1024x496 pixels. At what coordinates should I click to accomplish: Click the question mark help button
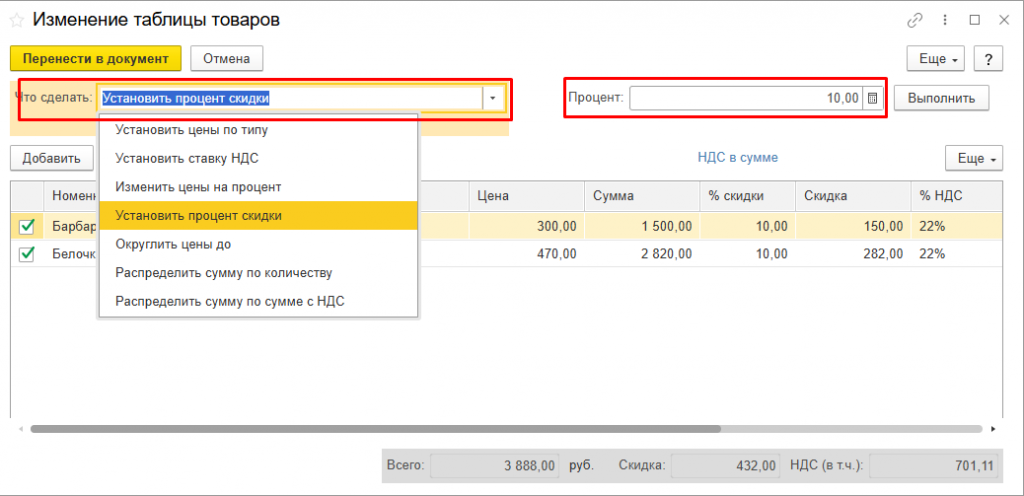[988, 59]
